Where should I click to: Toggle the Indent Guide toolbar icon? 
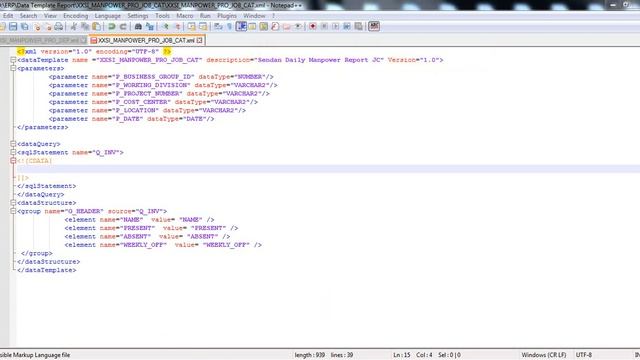(241, 27)
